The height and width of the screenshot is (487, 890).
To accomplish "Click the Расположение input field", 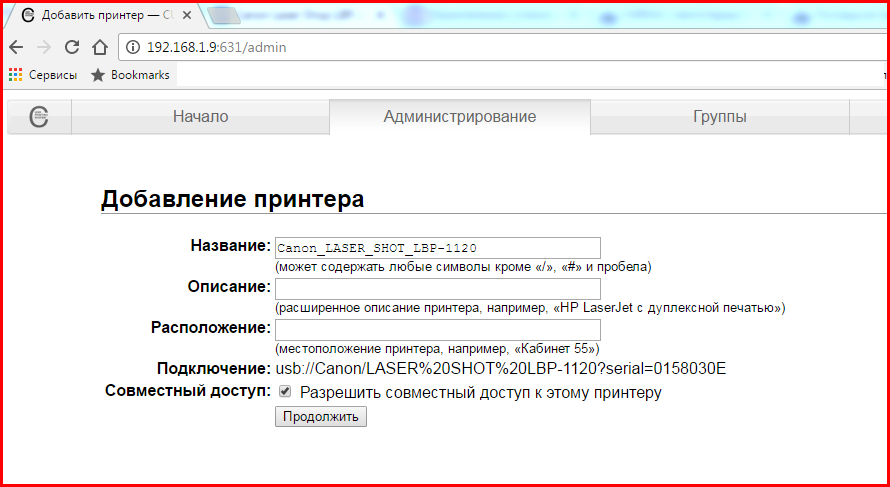I will click(437, 330).
